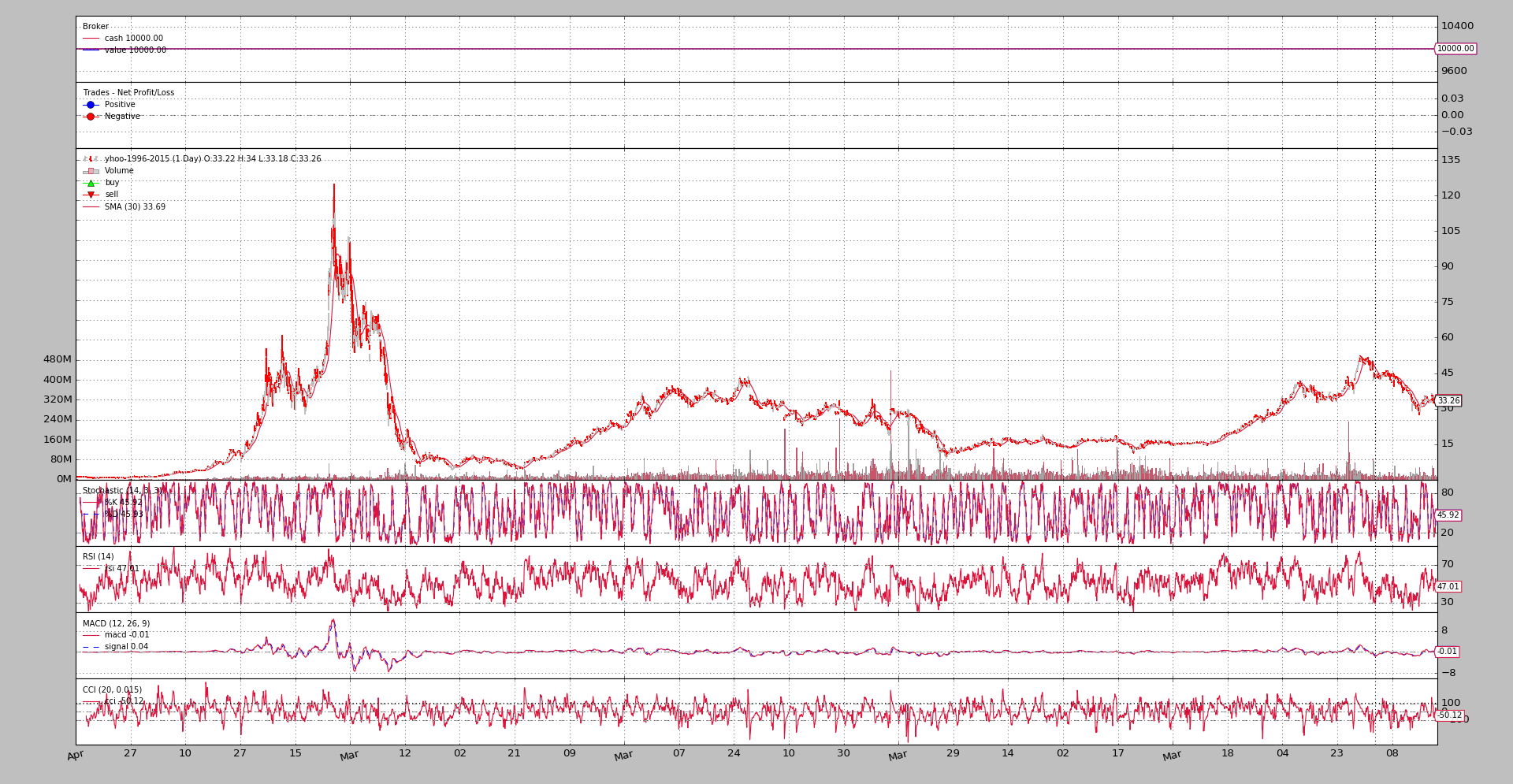Screen dimensions: 1513x784
Task: Click the -50.12 CCI value tag
Action: coord(1449,715)
